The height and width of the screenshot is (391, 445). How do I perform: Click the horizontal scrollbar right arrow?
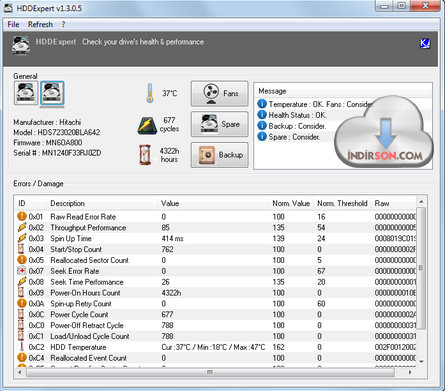[x=410, y=372]
